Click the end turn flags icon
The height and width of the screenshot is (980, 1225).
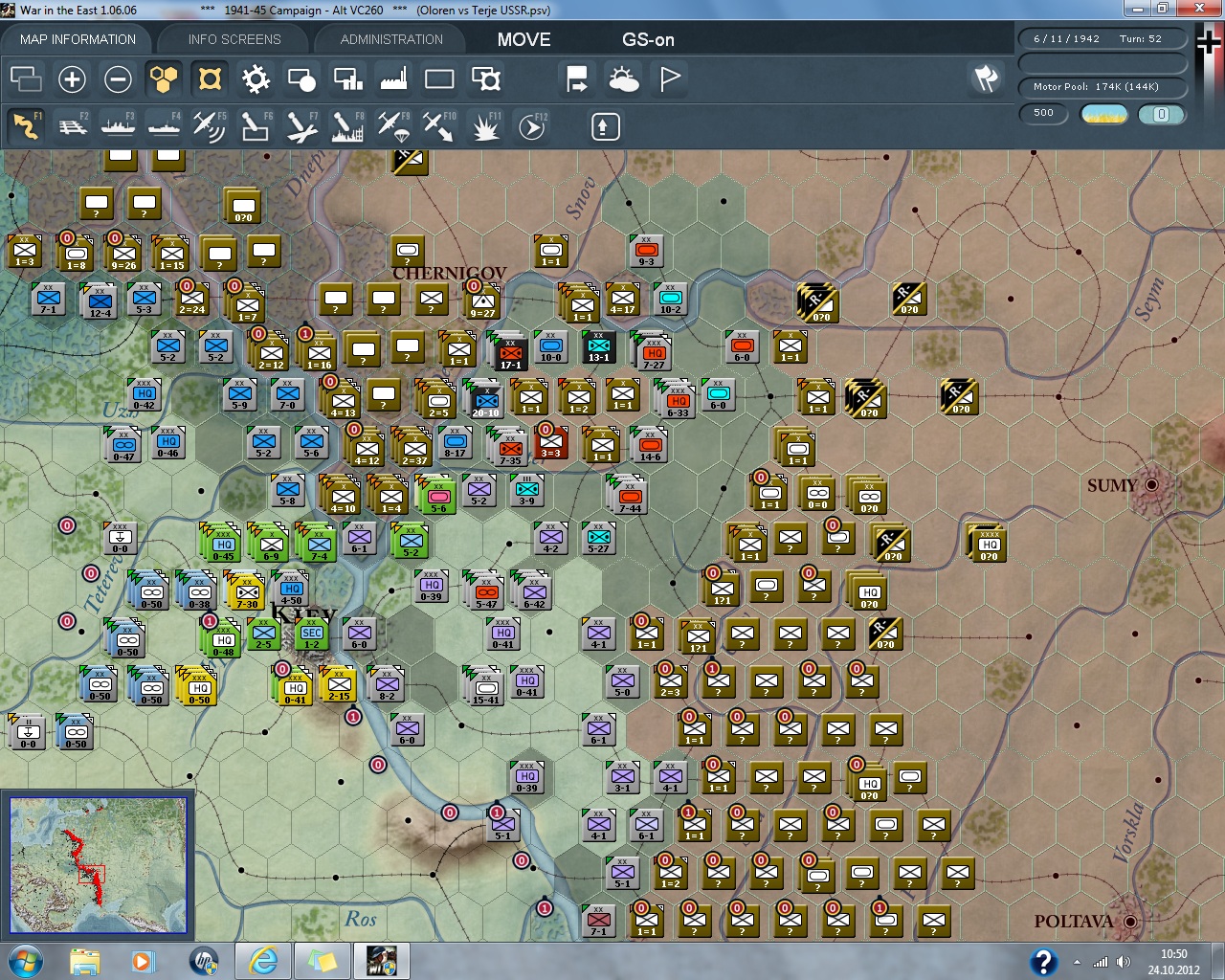click(x=986, y=78)
